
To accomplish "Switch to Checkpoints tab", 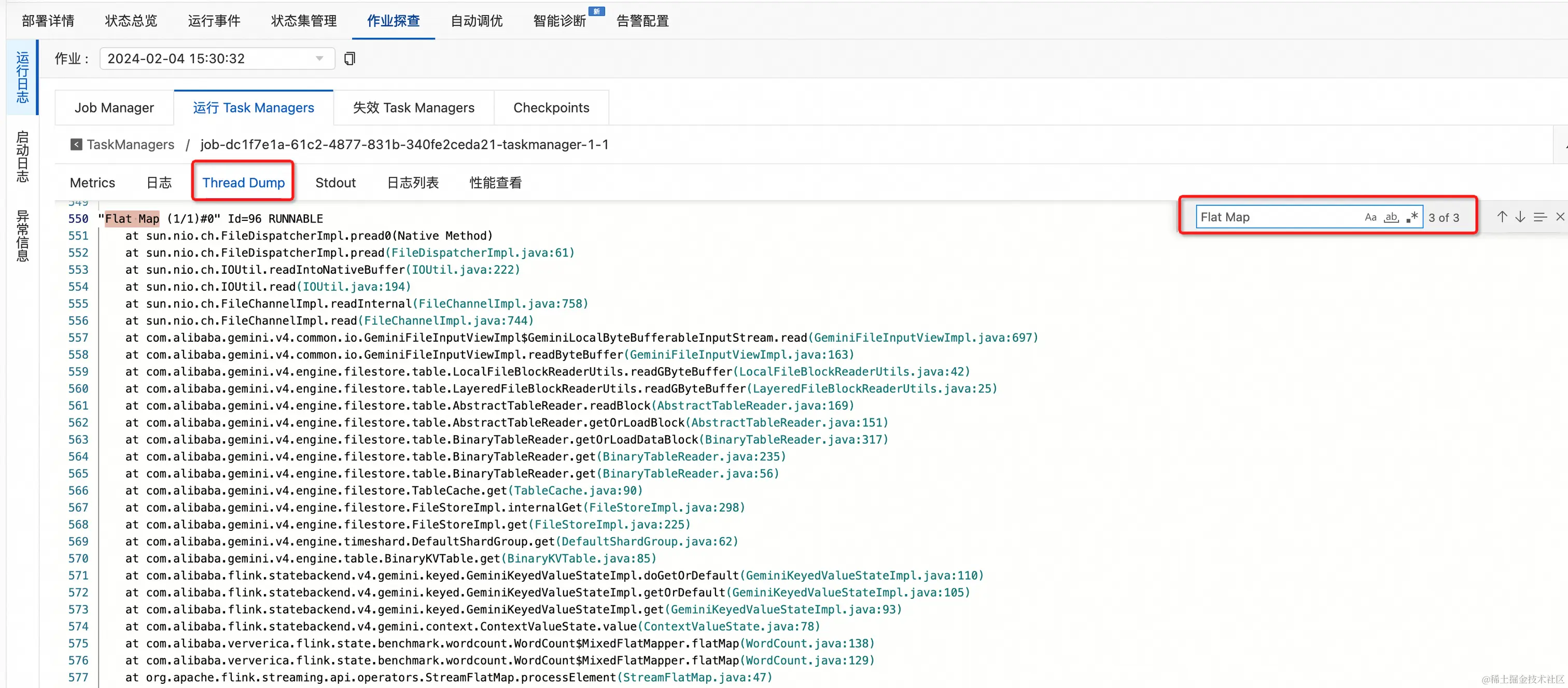I will coord(551,108).
